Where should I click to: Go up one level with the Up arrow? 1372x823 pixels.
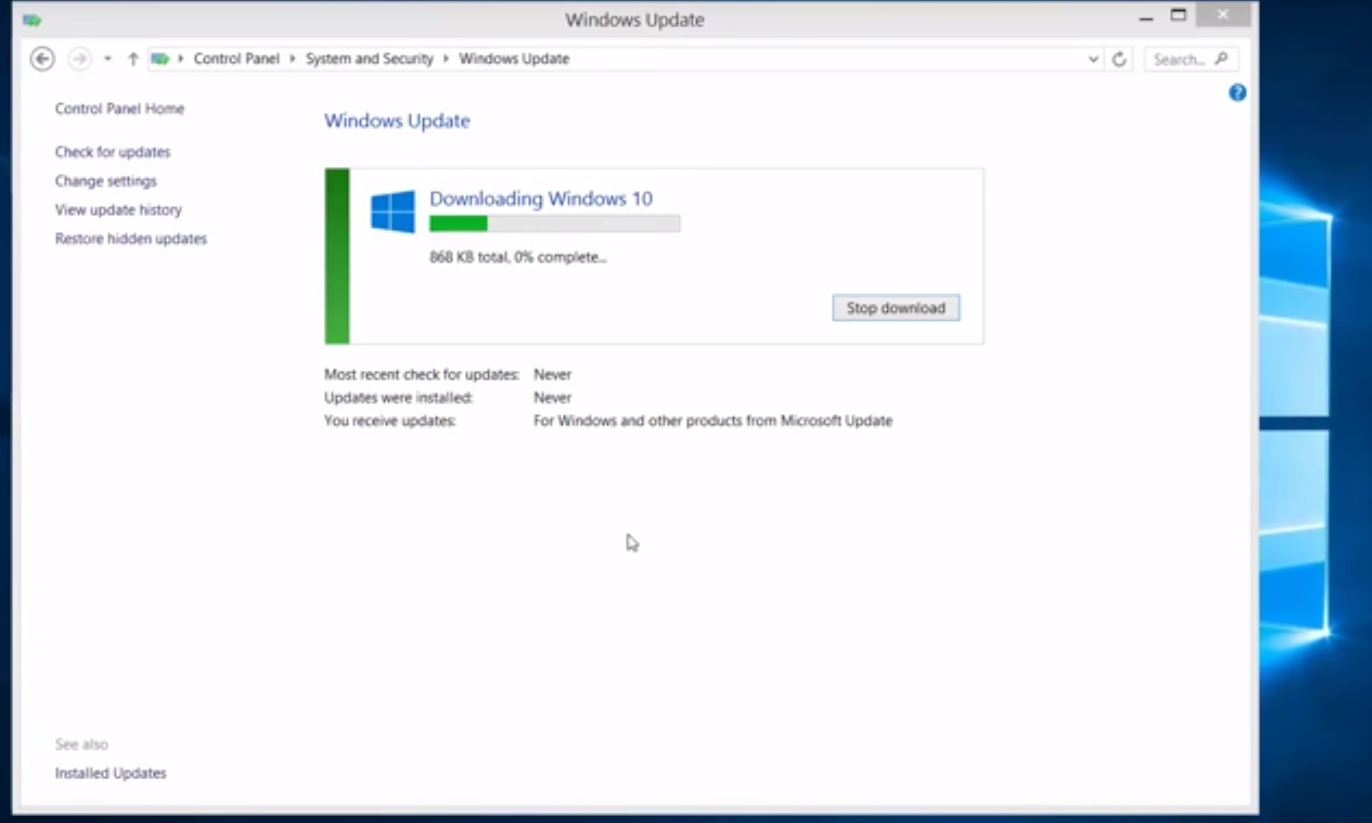[x=133, y=59]
